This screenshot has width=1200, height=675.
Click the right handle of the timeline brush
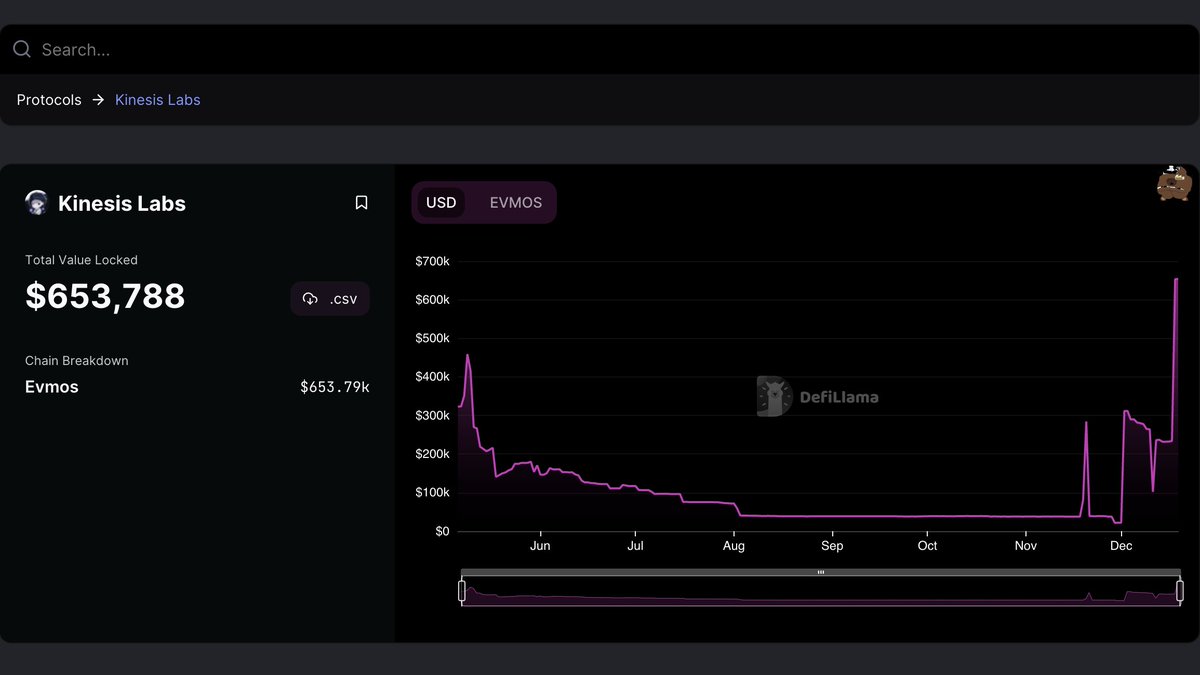click(1178, 590)
